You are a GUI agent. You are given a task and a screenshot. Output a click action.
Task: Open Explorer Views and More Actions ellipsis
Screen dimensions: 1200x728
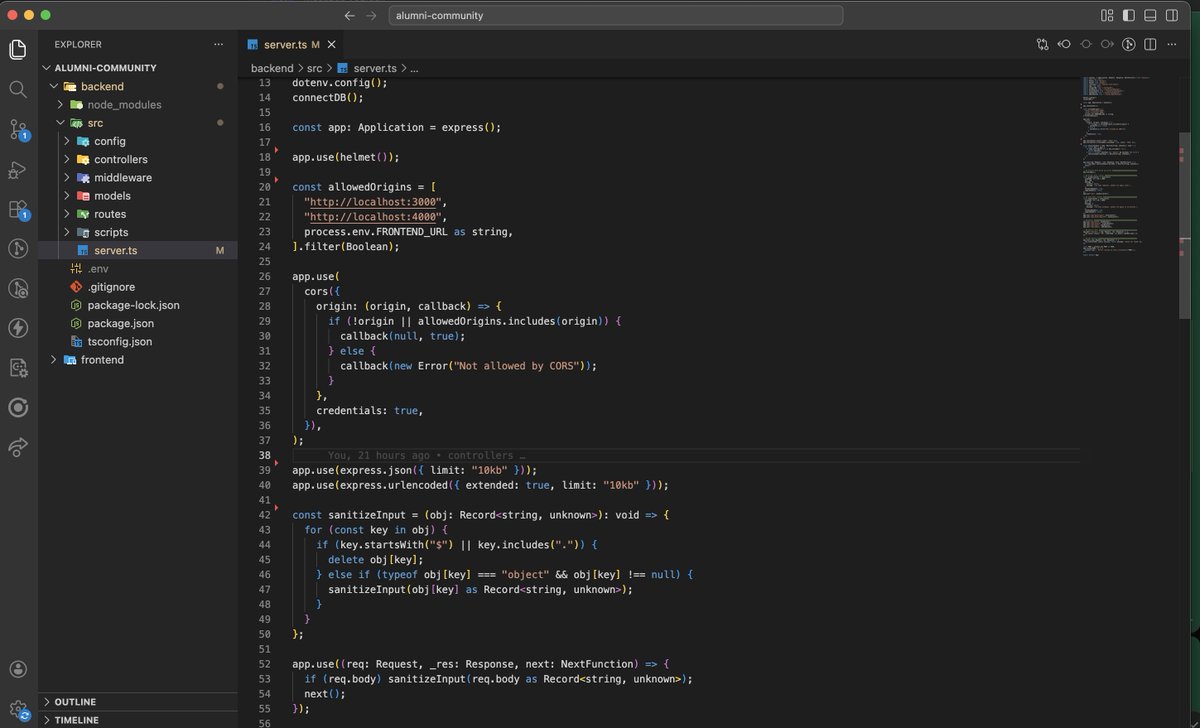click(x=219, y=44)
